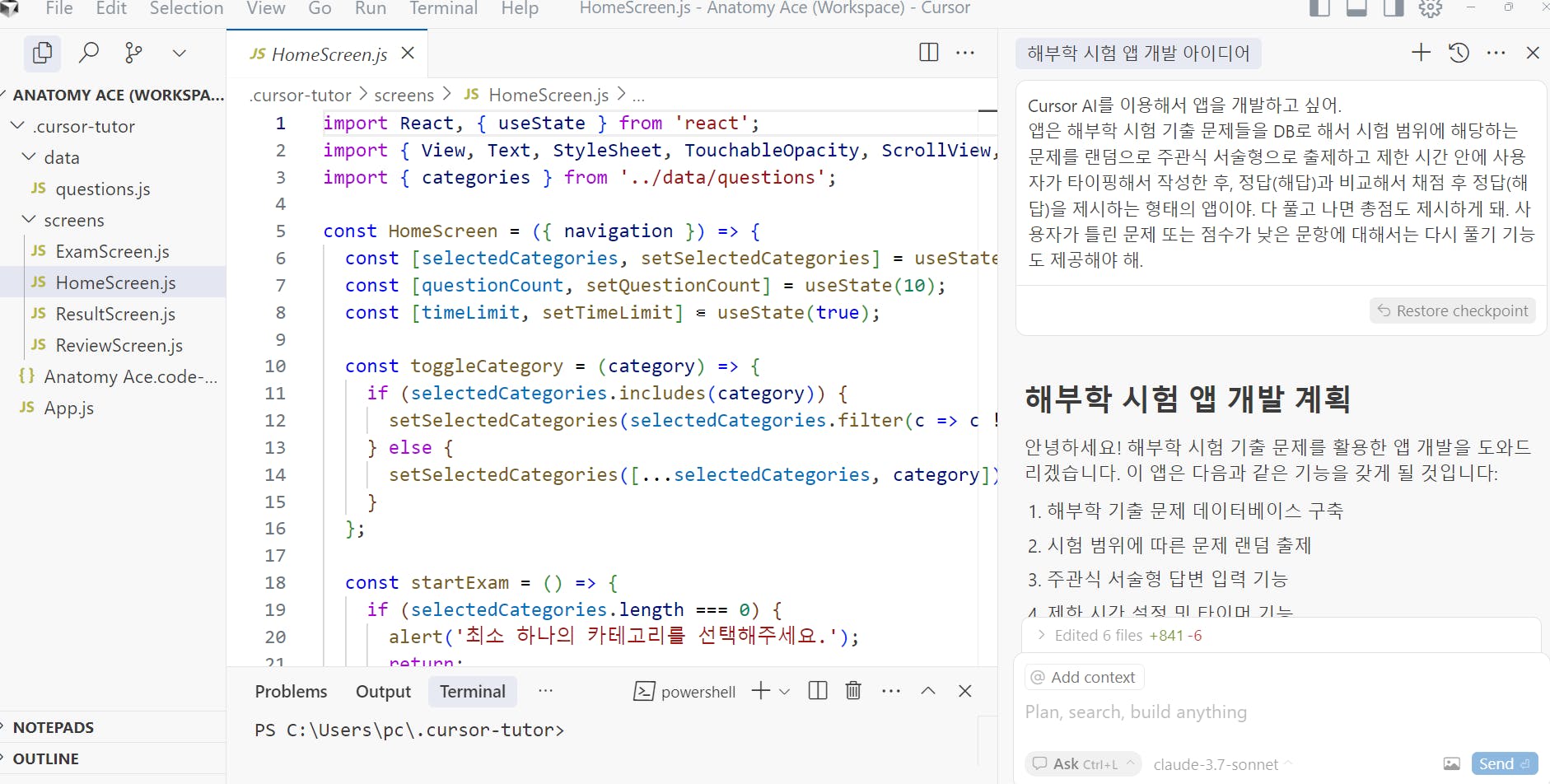
Task: Select HomeScreen.js in the file tree
Action: click(x=113, y=283)
